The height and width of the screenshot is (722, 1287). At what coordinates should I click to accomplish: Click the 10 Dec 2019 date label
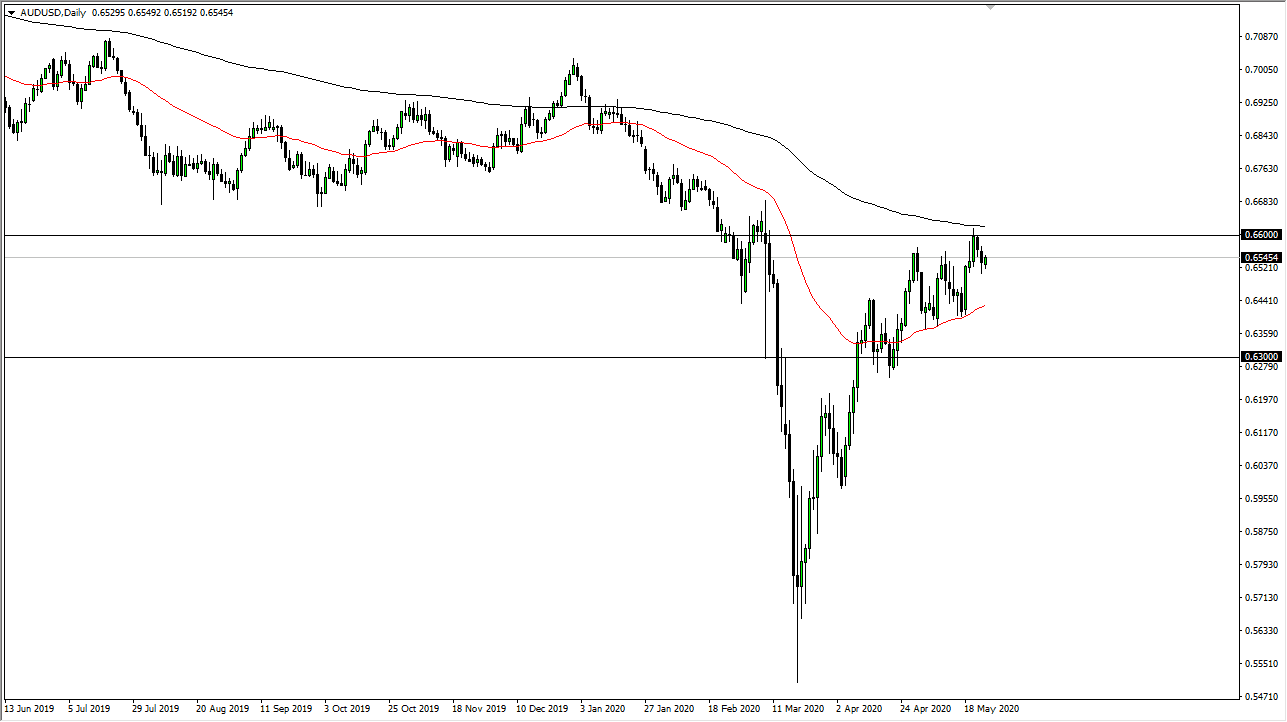542,706
